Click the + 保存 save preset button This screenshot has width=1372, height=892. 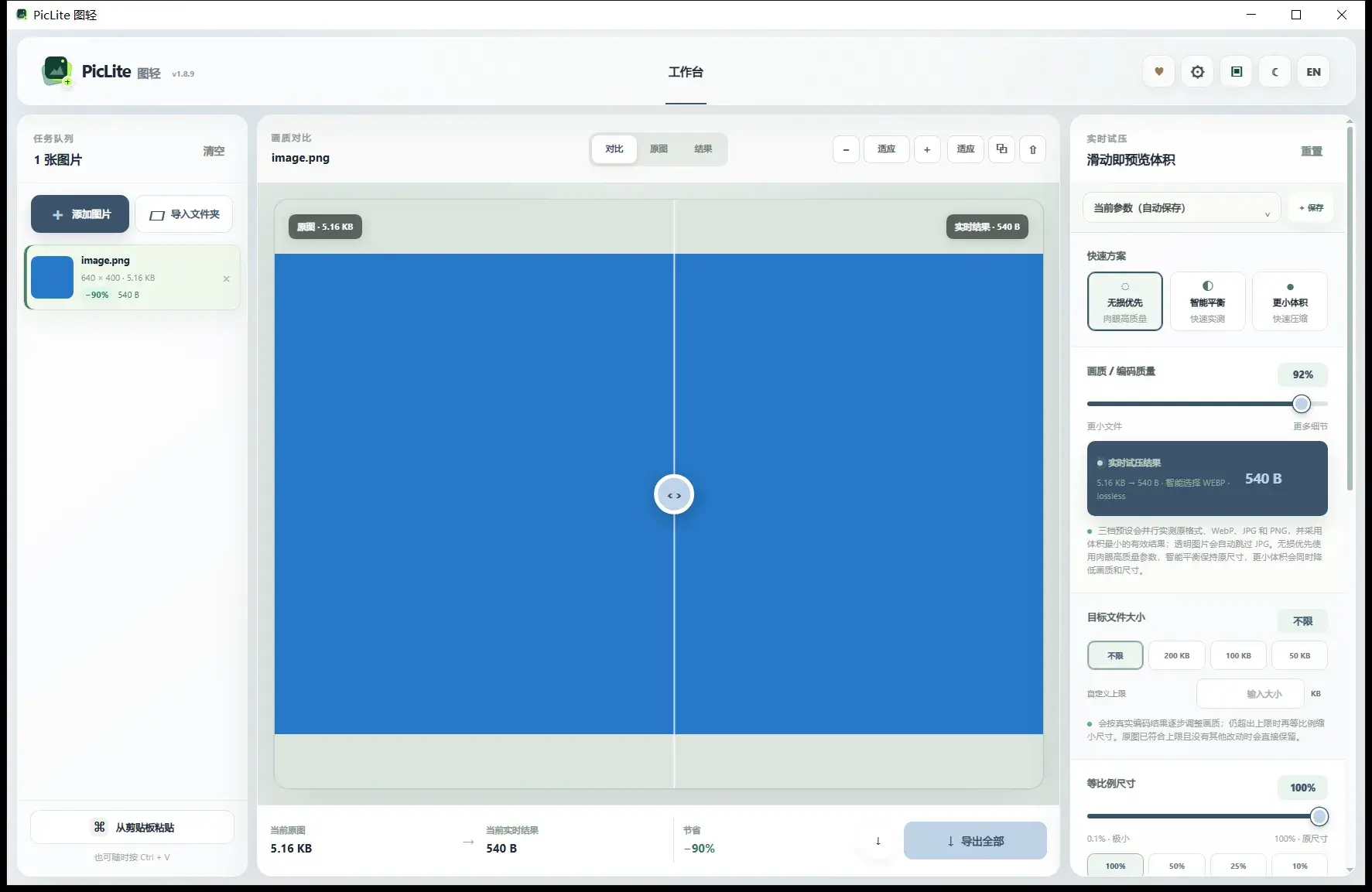1311,208
